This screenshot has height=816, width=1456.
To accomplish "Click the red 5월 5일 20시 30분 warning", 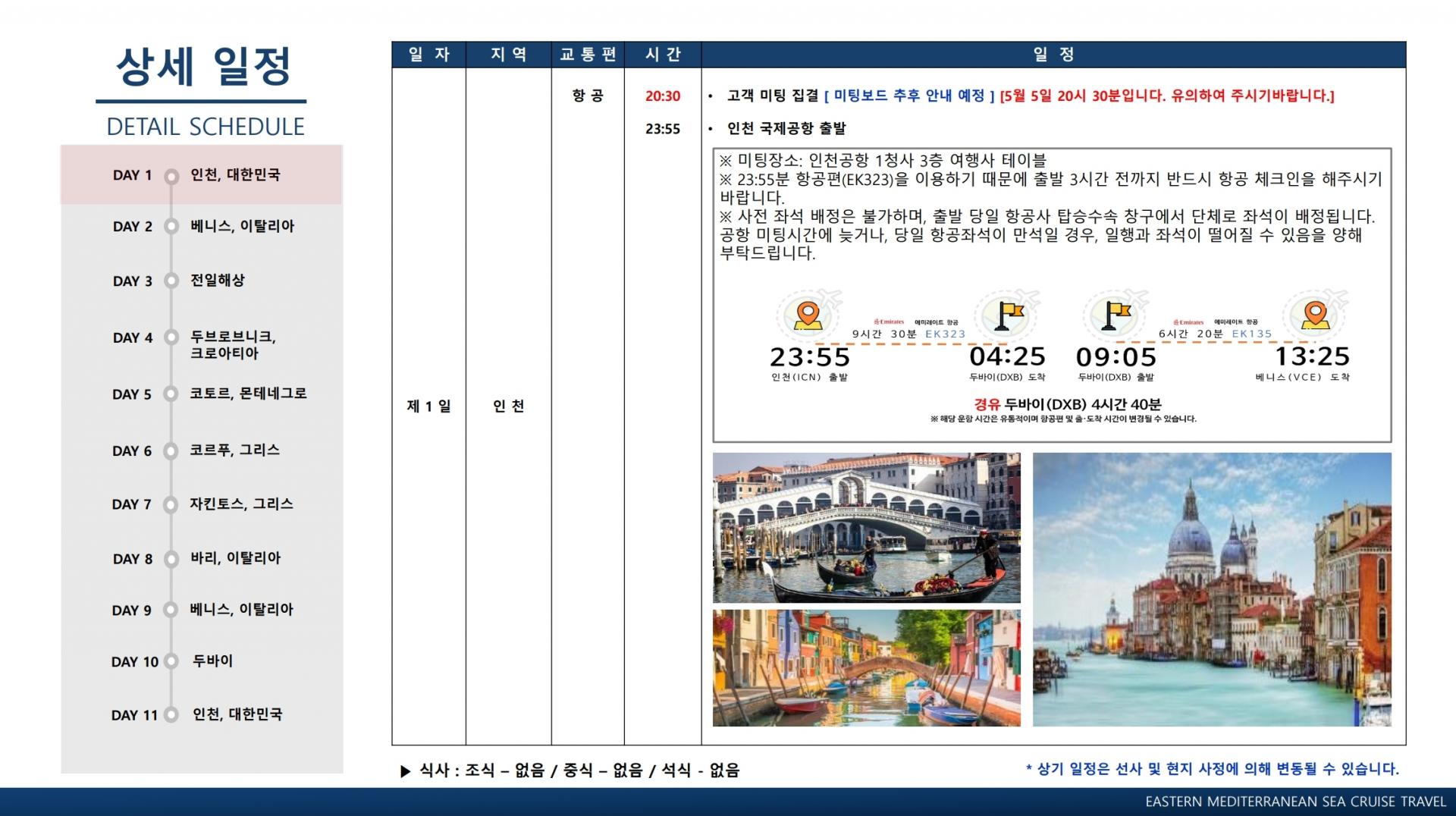I will [1167, 96].
